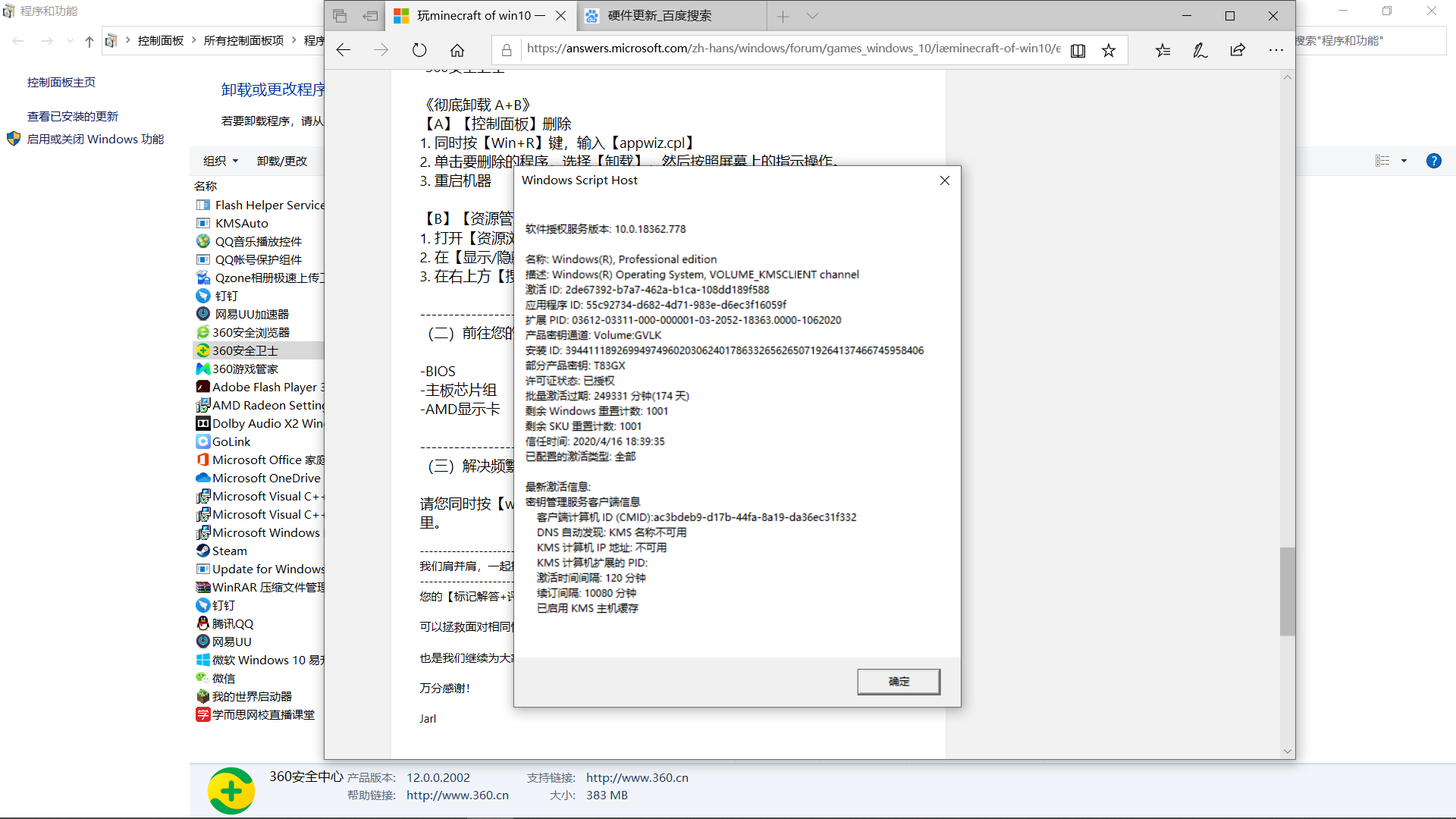Click the recent locations dropdown arrow
The width and height of the screenshot is (1456, 819).
coord(70,41)
